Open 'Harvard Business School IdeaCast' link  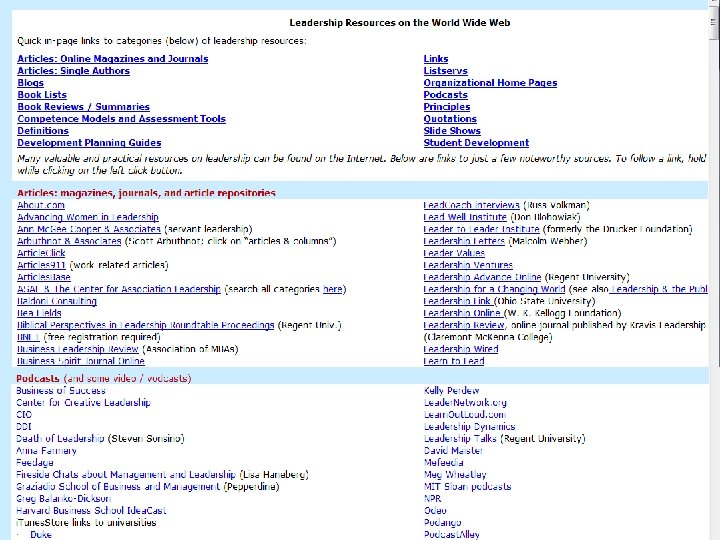click(91, 510)
